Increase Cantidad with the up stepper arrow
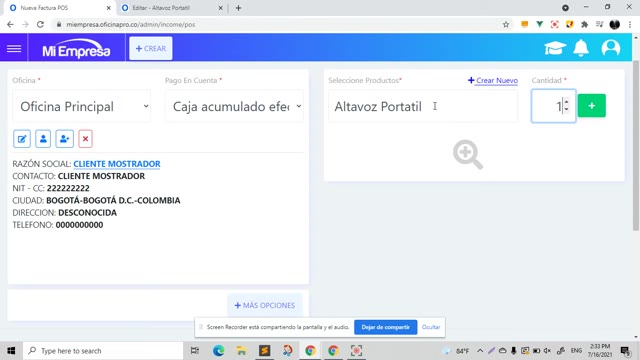The width and height of the screenshot is (640, 360). pos(566,102)
